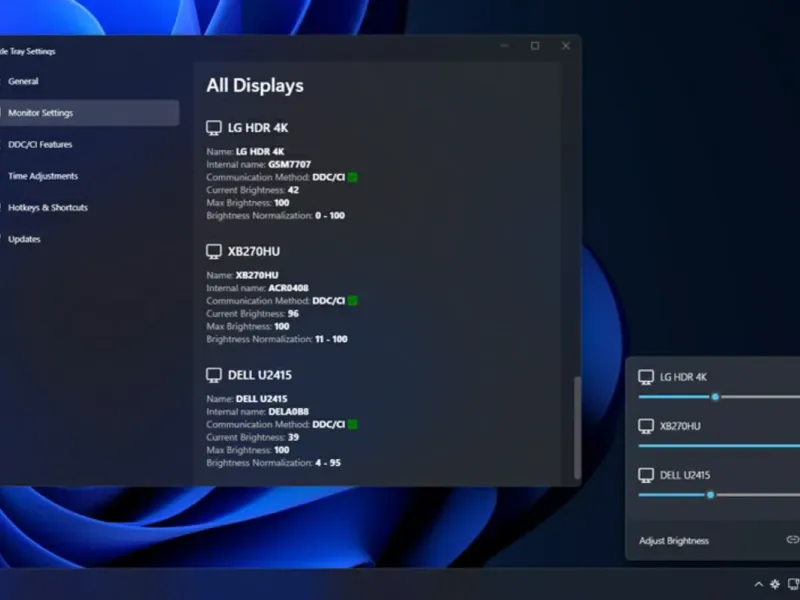Click Brightness Normalization 0 - 100
800x600 pixels.
coord(330,215)
